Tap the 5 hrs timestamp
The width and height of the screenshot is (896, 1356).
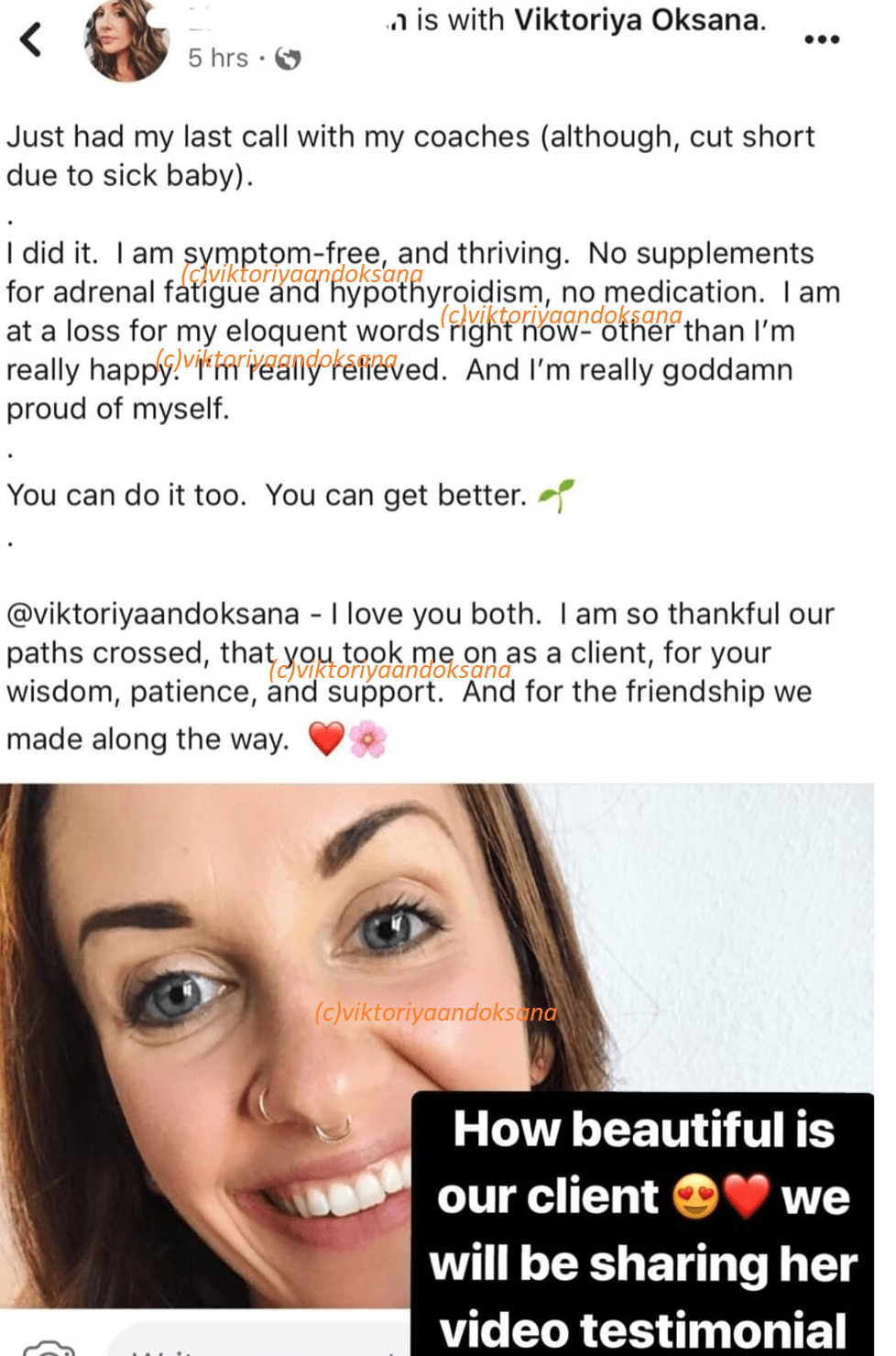coord(218,59)
